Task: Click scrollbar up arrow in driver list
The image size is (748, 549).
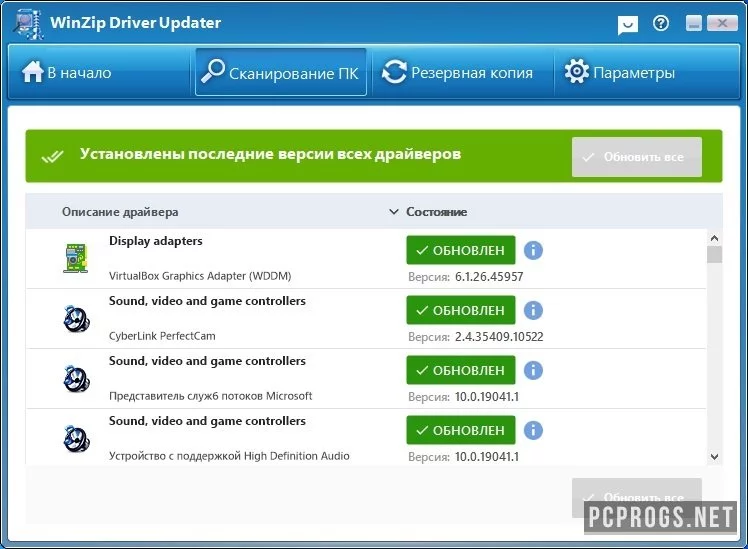Action: click(x=714, y=238)
